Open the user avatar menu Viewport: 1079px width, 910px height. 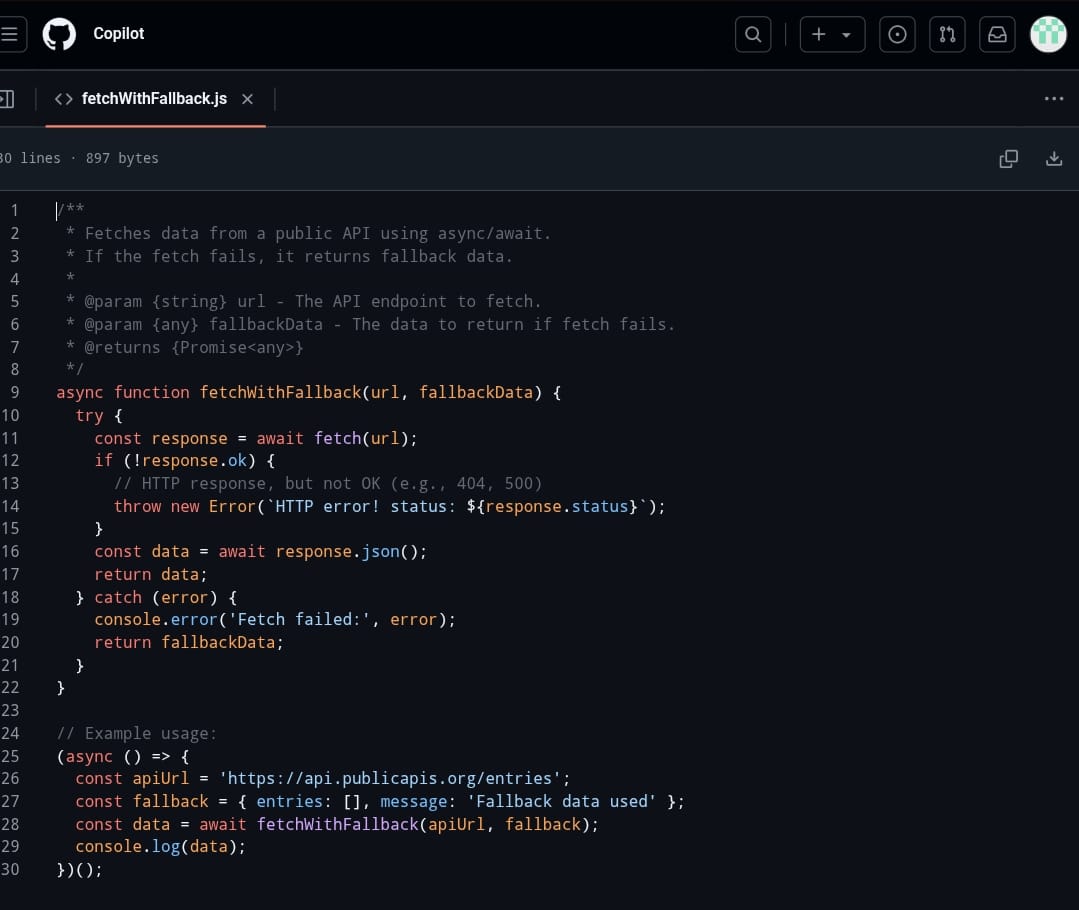tap(1048, 34)
